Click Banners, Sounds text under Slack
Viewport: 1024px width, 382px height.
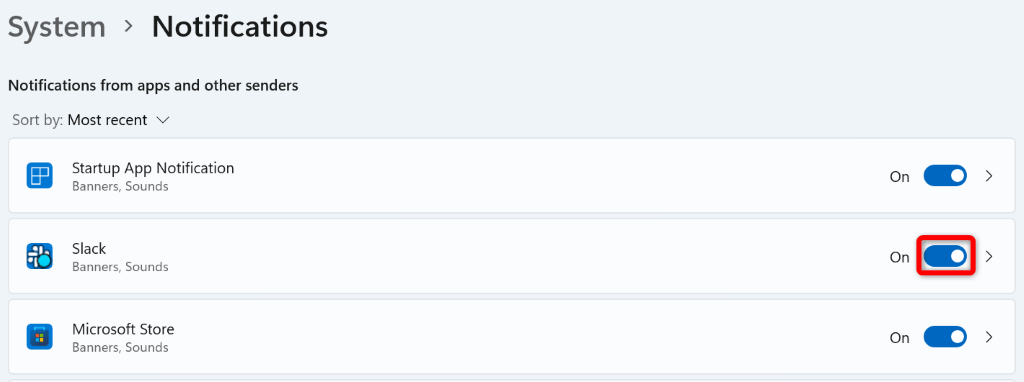click(x=120, y=267)
